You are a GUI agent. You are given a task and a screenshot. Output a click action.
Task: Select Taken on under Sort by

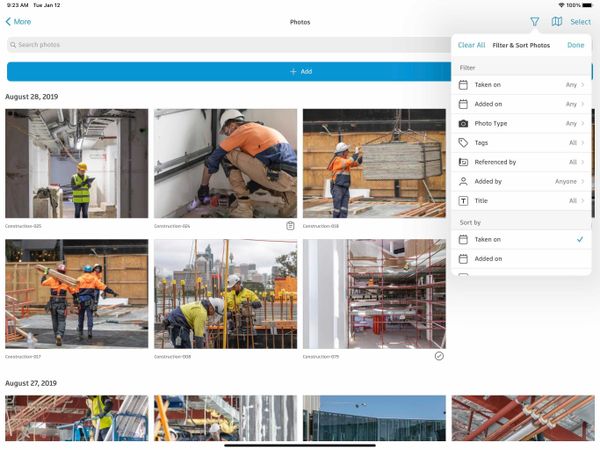[521, 240]
